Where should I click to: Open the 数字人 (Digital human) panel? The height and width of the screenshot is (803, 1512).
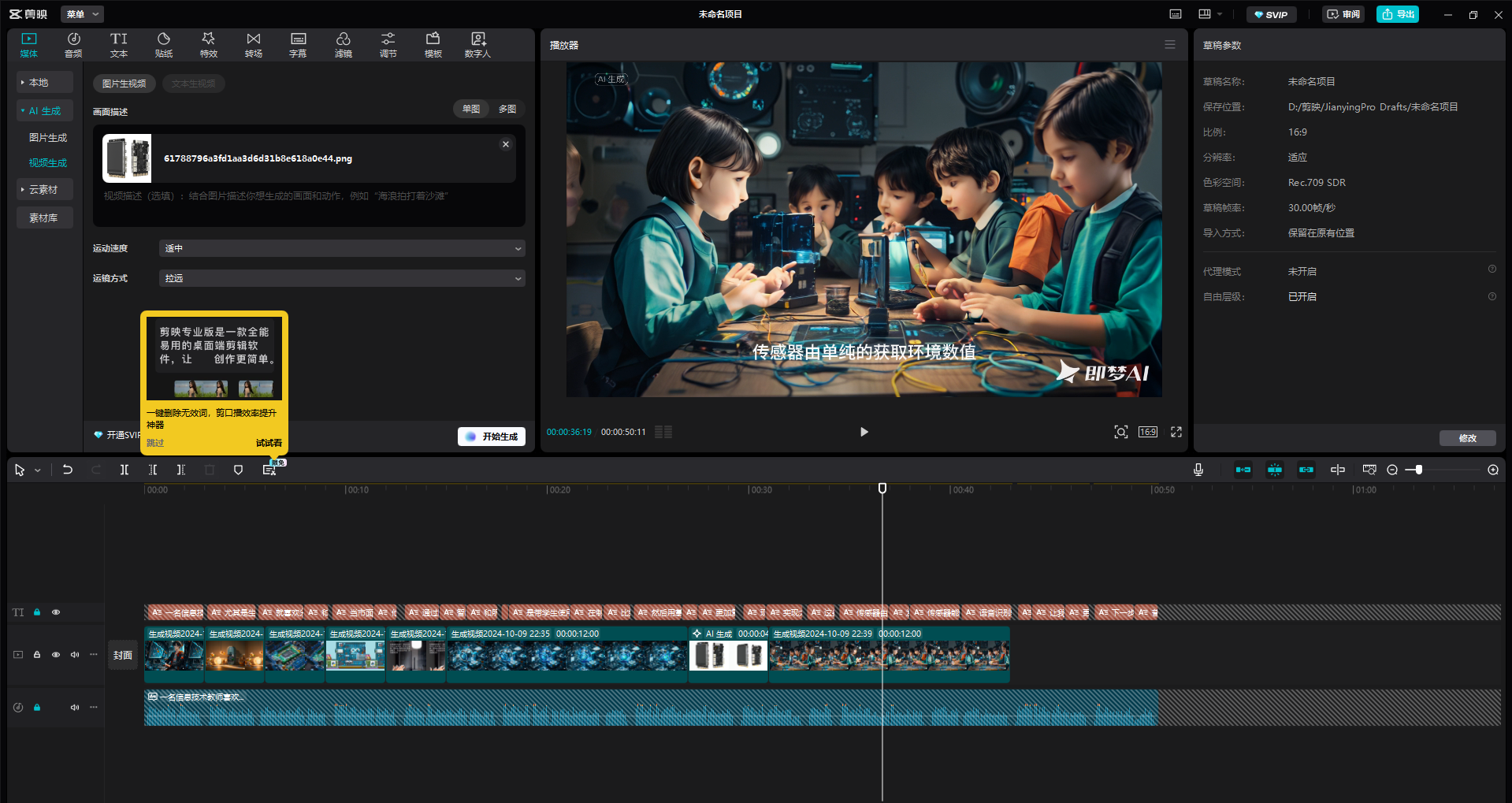click(477, 45)
